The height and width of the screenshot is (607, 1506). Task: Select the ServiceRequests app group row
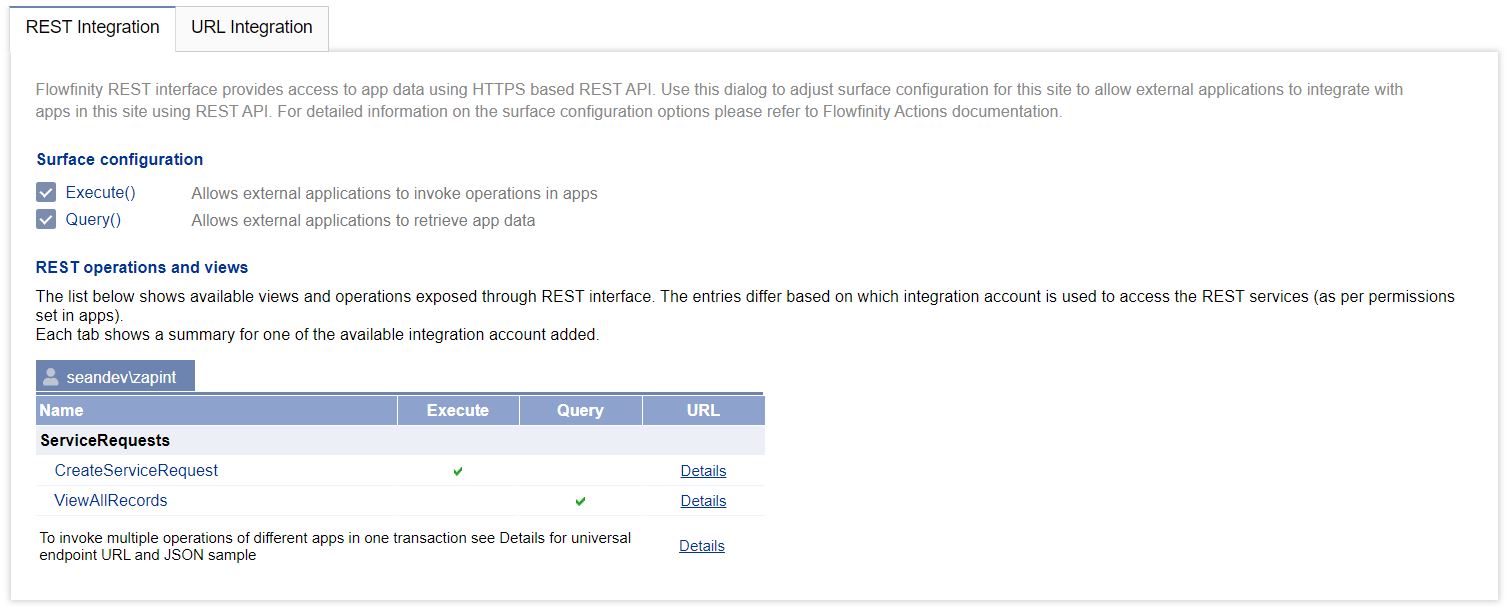105,440
